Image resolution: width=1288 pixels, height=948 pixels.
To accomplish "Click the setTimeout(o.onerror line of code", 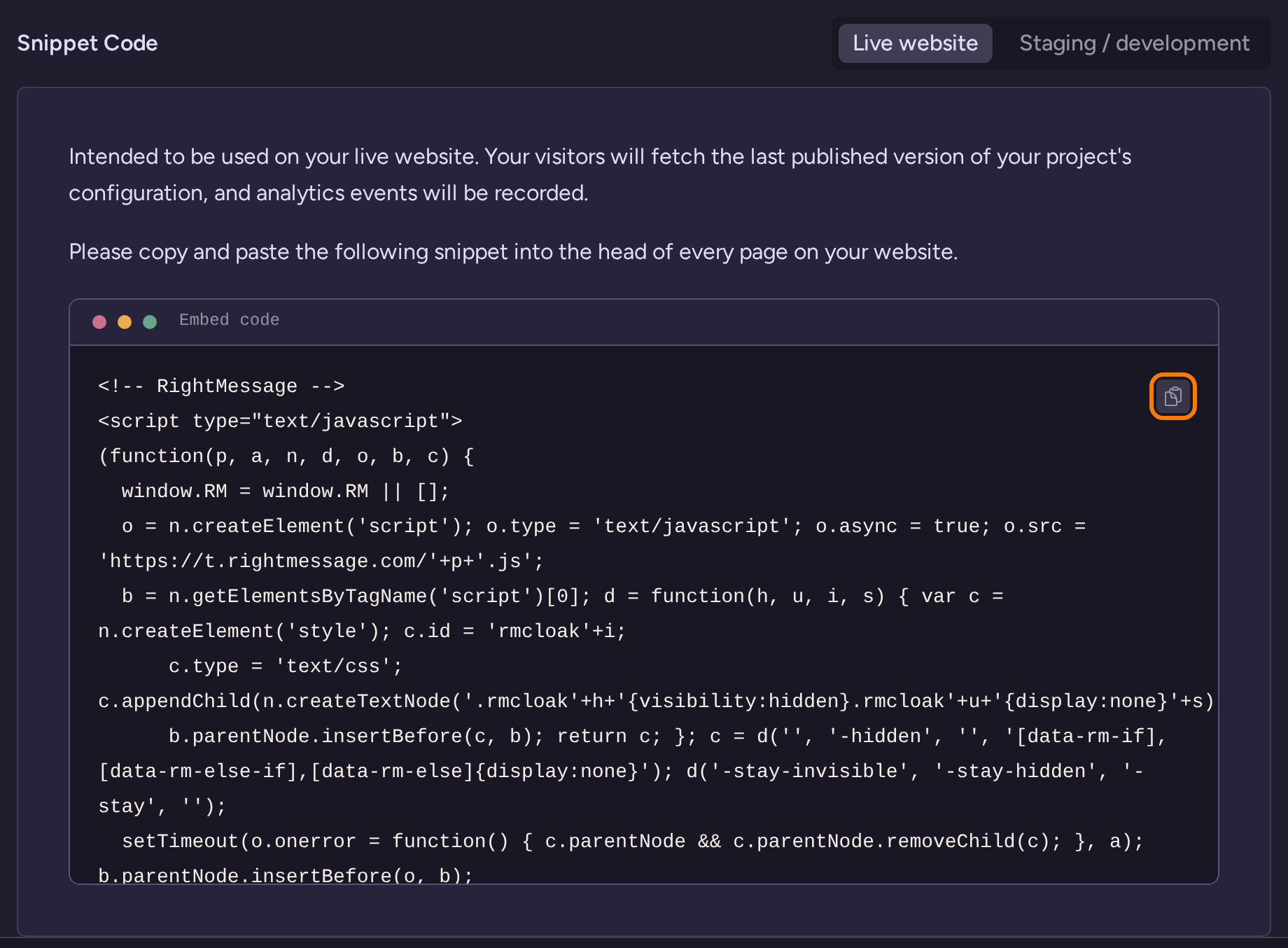I will (x=633, y=841).
